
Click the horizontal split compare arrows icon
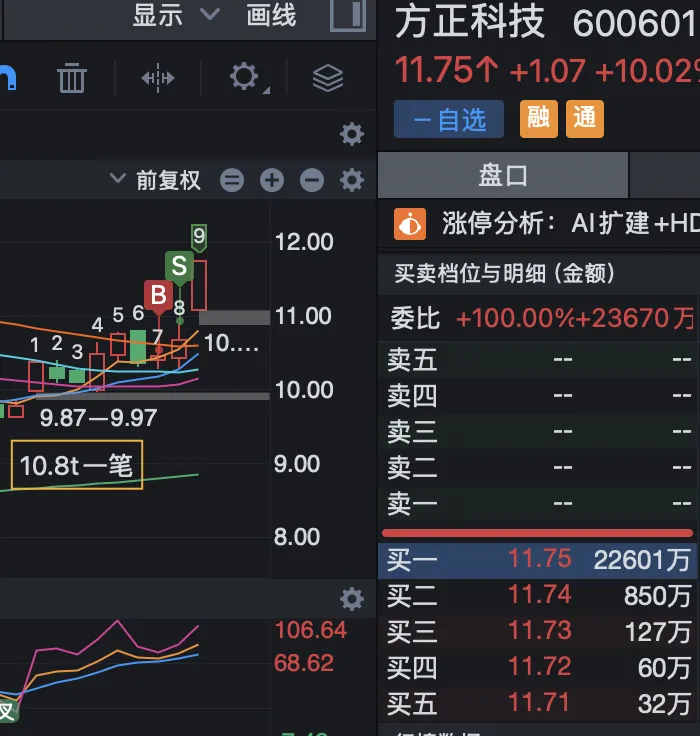pyautogui.click(x=158, y=77)
